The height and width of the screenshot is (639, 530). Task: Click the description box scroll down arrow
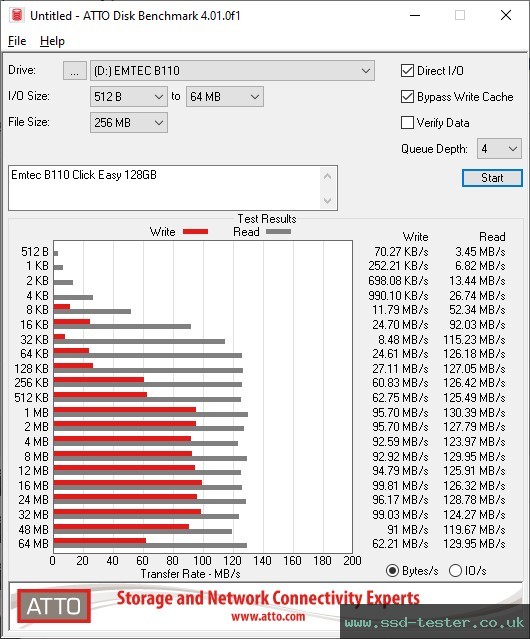[328, 201]
